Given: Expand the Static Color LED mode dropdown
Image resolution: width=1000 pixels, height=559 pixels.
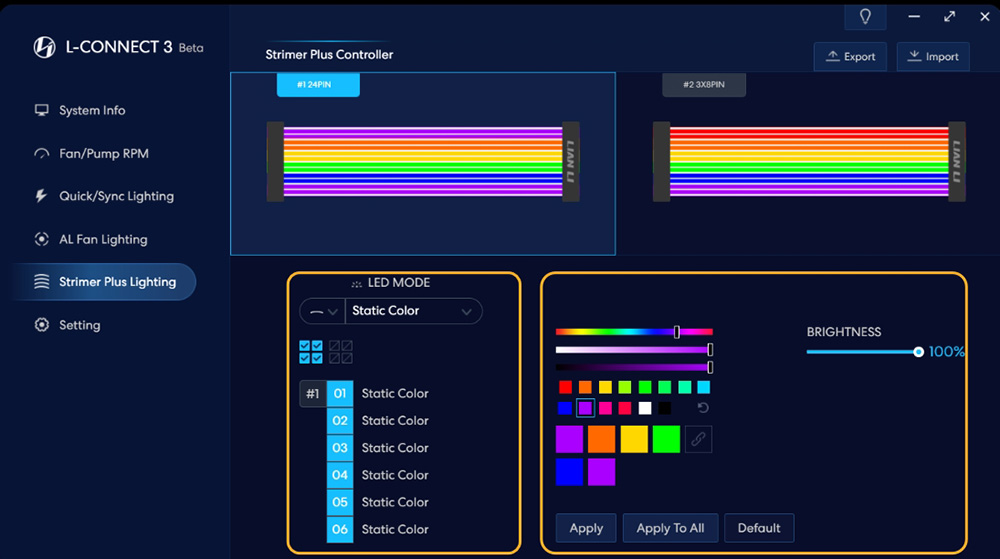Looking at the screenshot, I should [x=412, y=311].
